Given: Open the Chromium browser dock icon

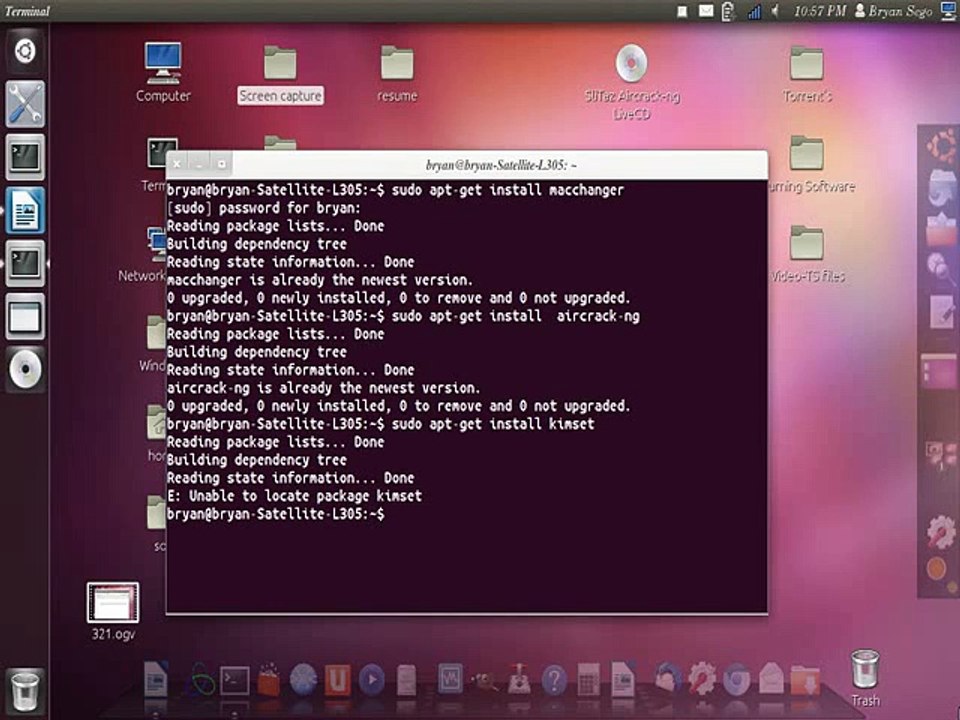Looking at the screenshot, I should pyautogui.click(x=736, y=680).
